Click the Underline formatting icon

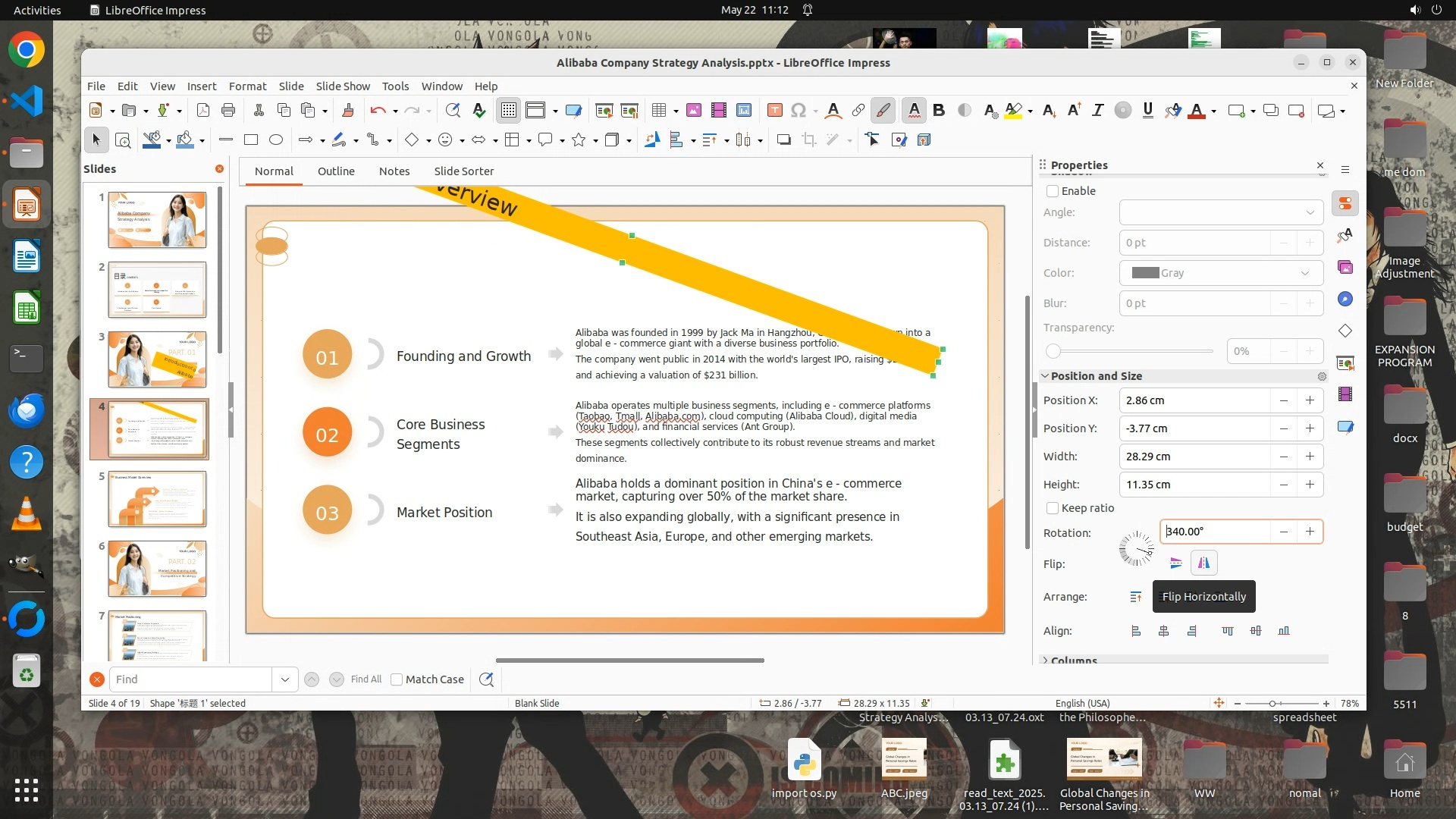(x=1147, y=111)
